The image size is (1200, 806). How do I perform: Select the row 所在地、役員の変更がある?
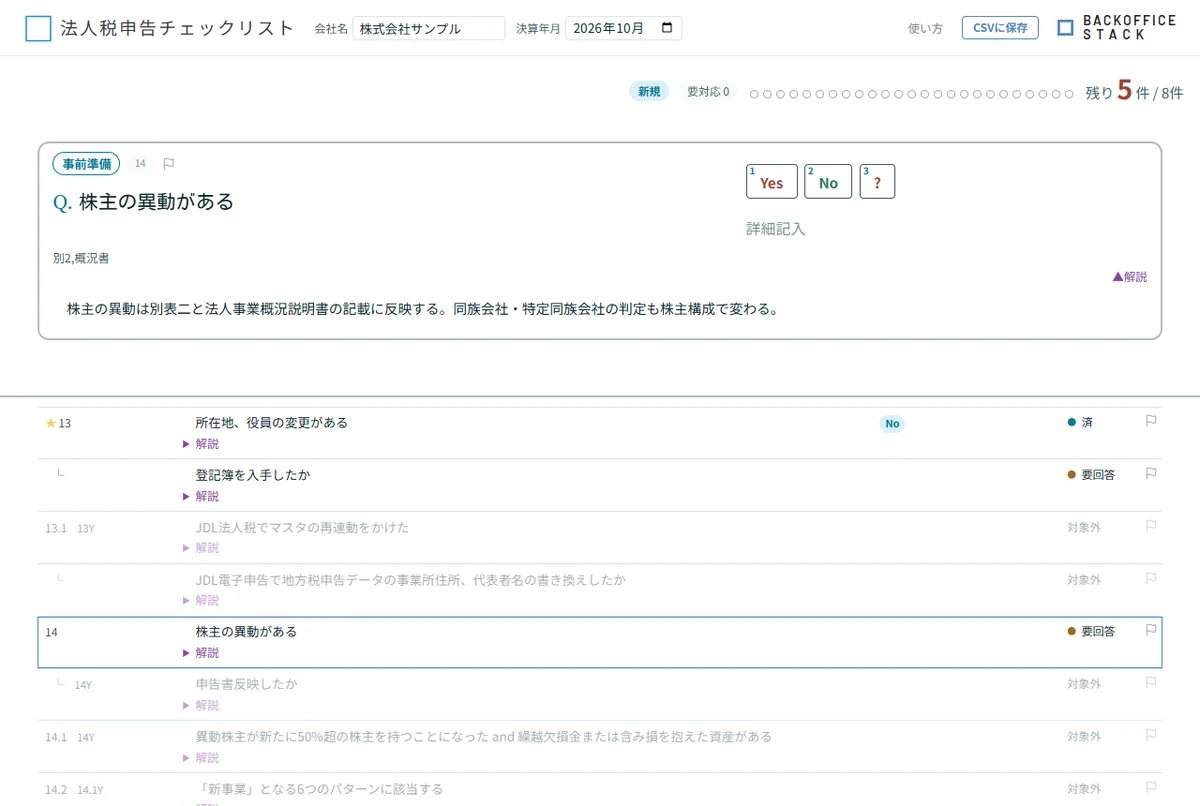click(600, 433)
